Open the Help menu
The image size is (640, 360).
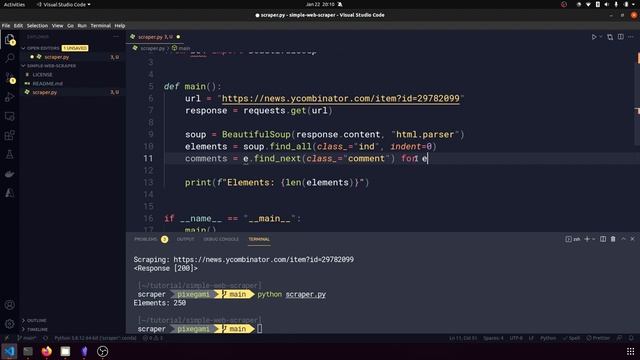click(120, 25)
